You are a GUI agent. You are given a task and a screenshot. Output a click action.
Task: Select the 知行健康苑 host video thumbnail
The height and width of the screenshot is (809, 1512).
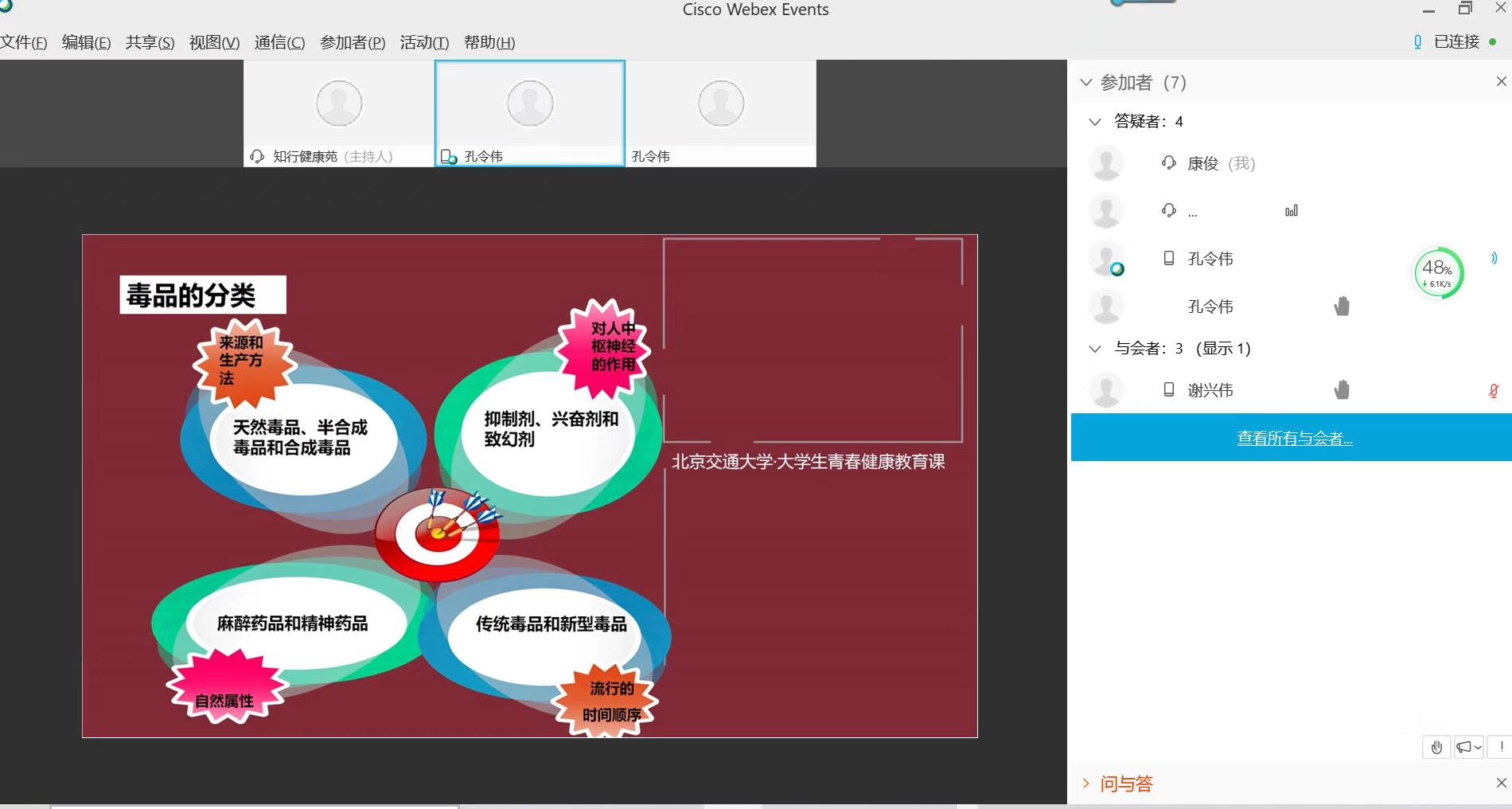coord(339,113)
